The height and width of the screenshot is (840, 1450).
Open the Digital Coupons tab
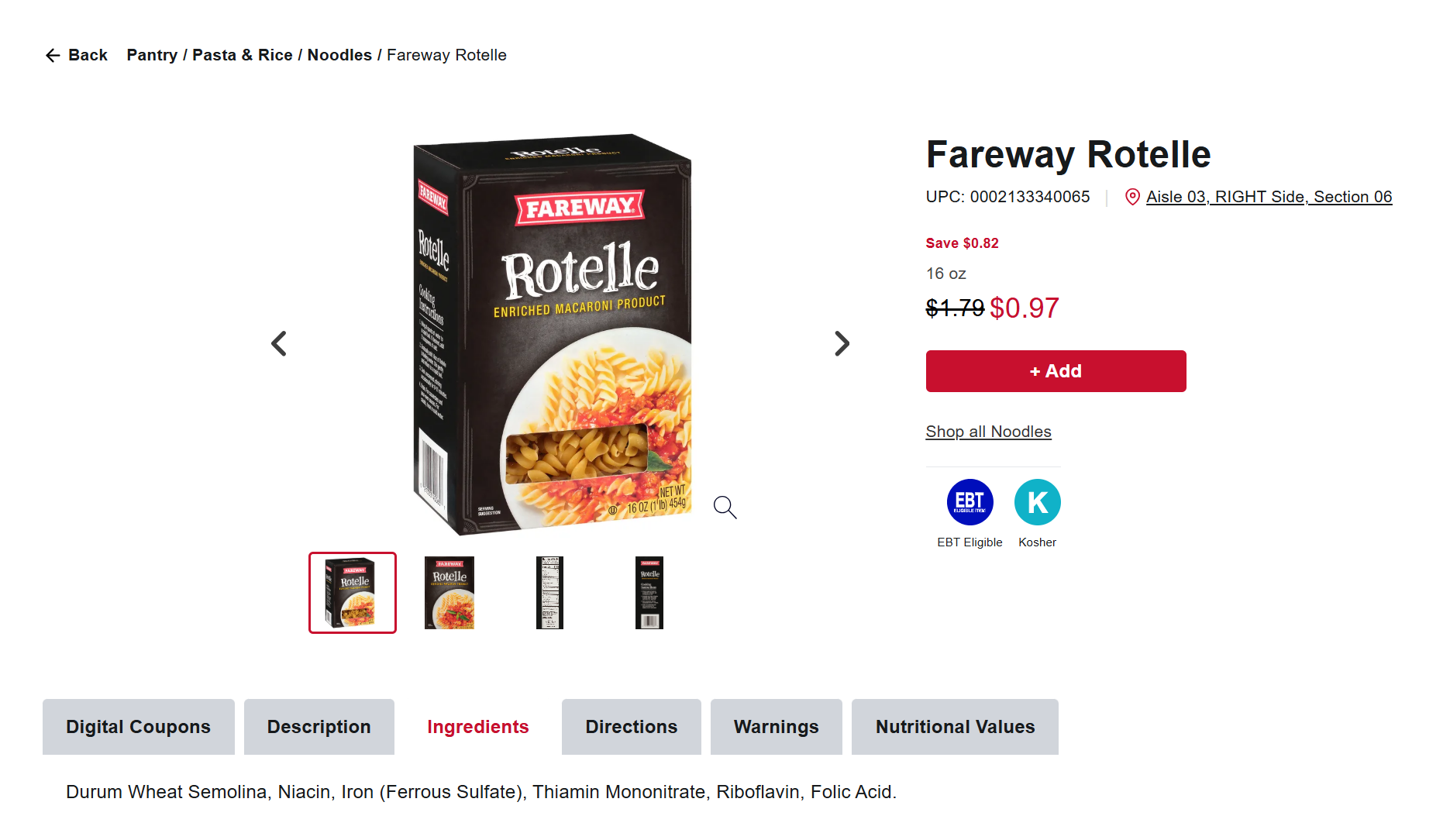(x=139, y=727)
